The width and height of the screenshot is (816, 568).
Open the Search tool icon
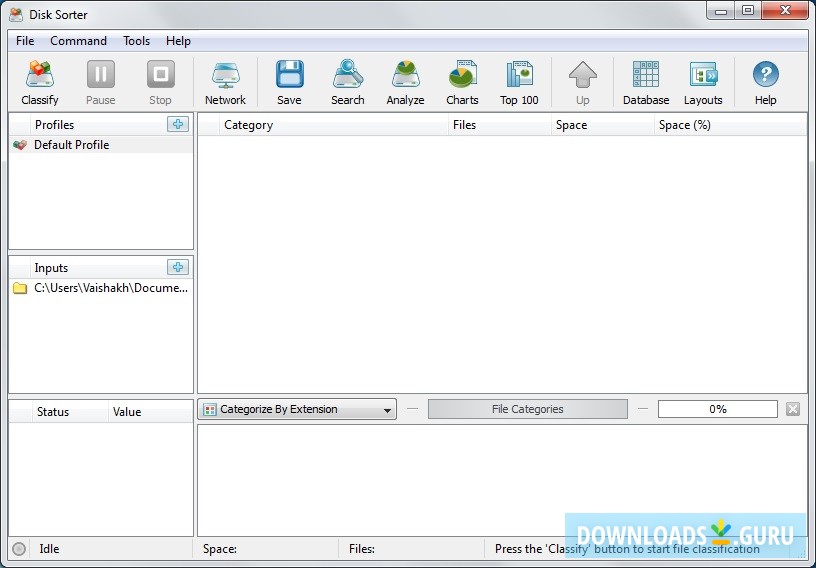[x=348, y=74]
